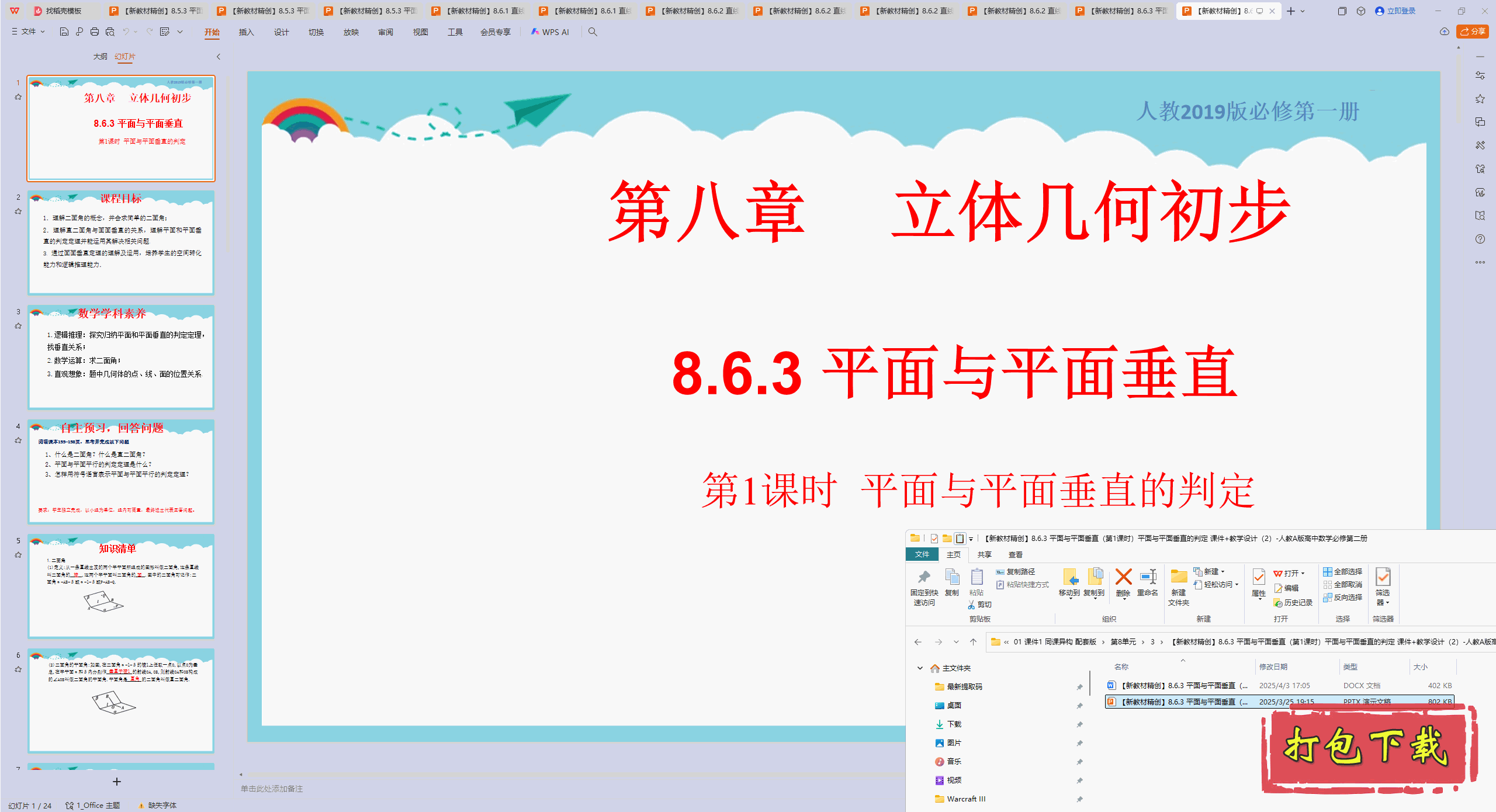This screenshot has width=1496, height=812.
Task: Open 找稻壳模板 tab in WPS
Action: coord(63,11)
